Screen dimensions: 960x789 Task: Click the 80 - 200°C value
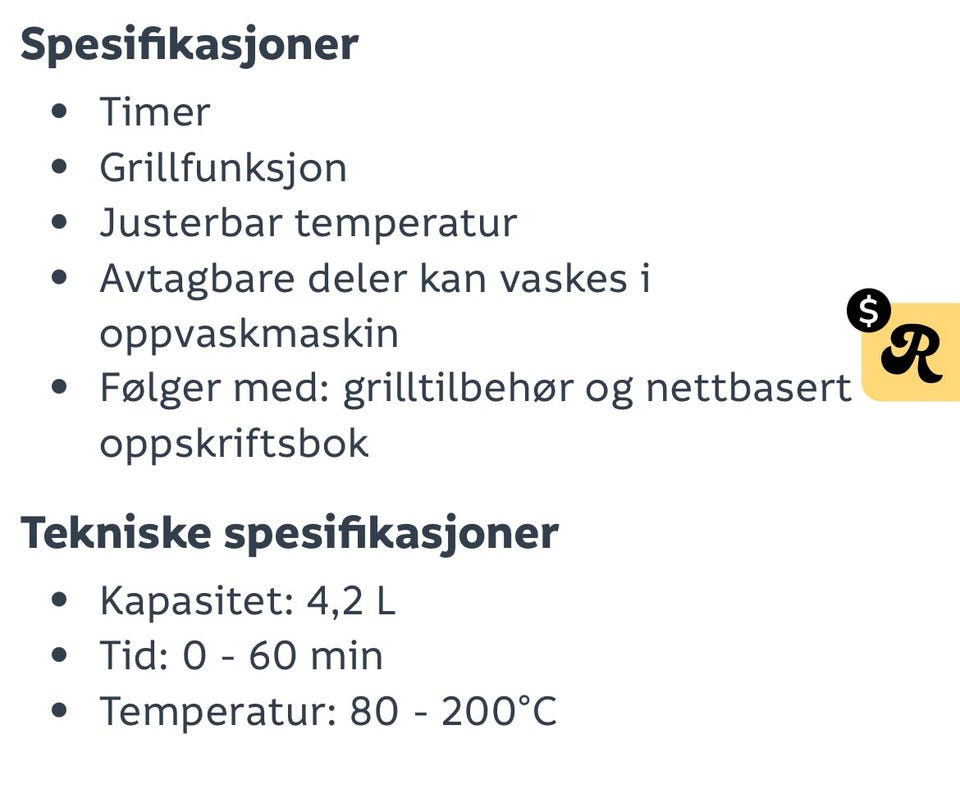pos(453,711)
